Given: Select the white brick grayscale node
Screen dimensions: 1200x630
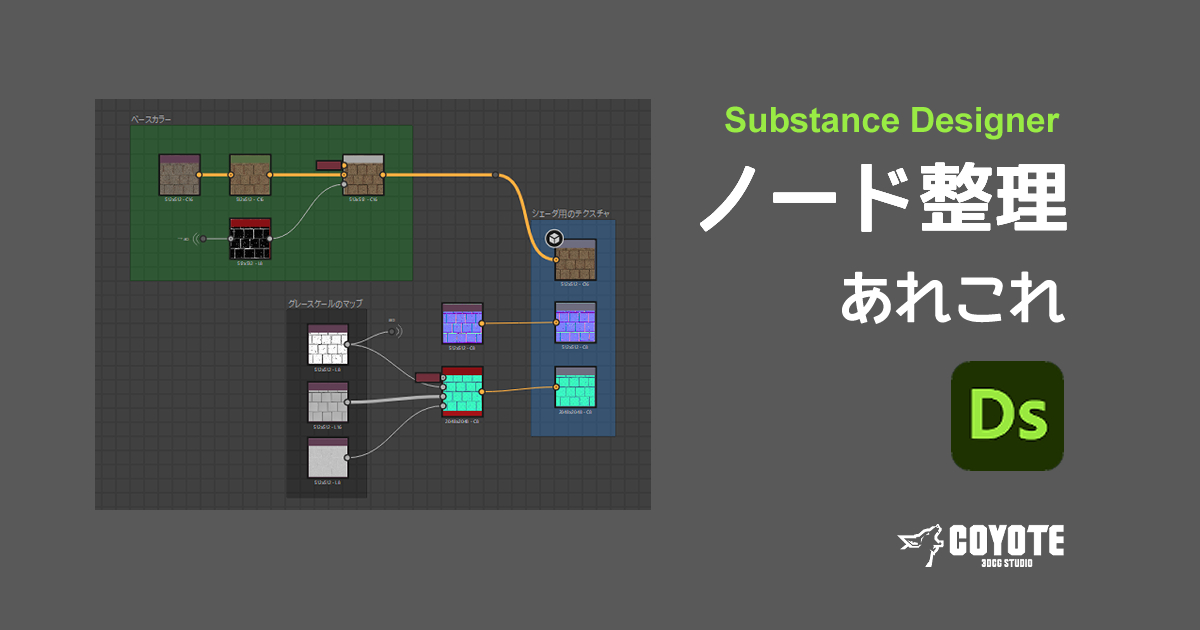Looking at the screenshot, I should point(326,343).
